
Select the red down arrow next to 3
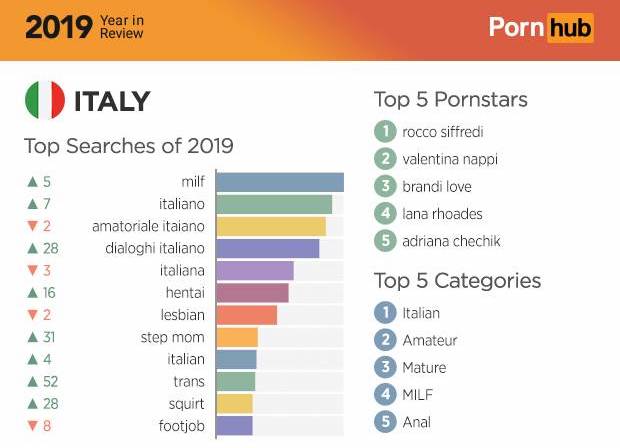(33, 271)
